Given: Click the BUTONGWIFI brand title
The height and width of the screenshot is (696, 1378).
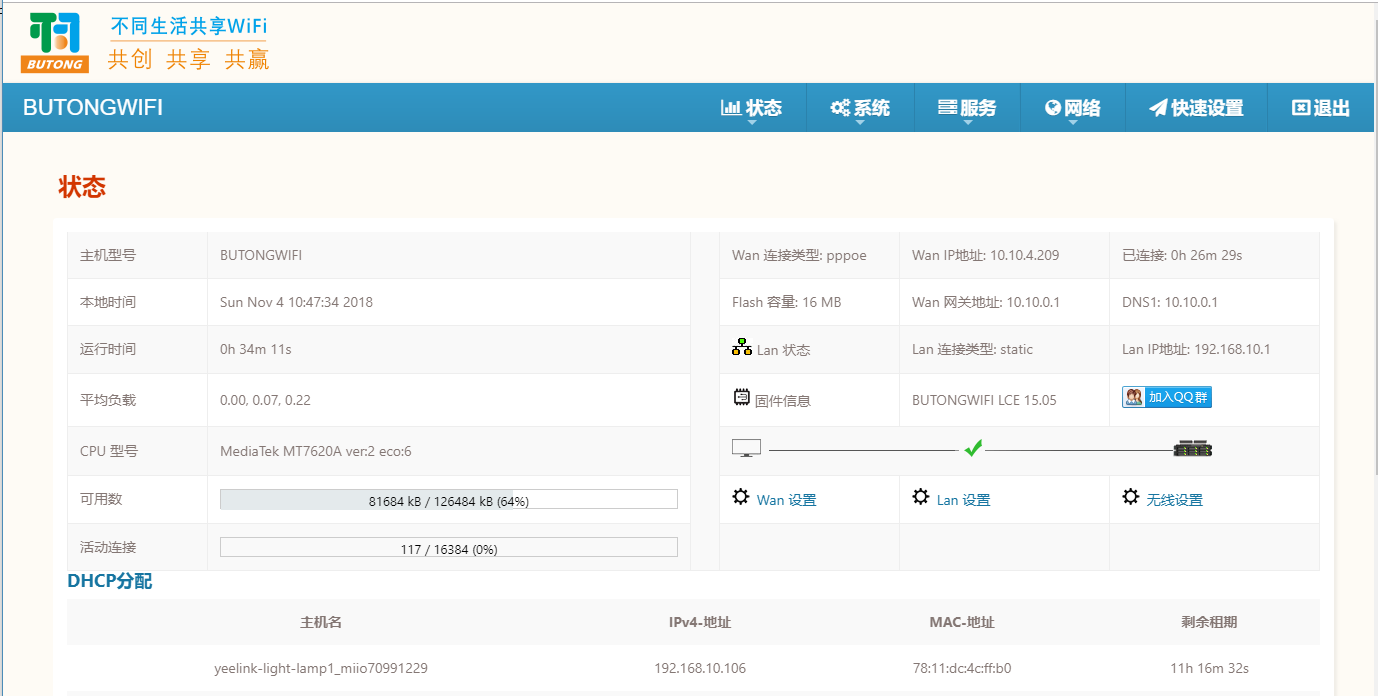Looking at the screenshot, I should [93, 108].
